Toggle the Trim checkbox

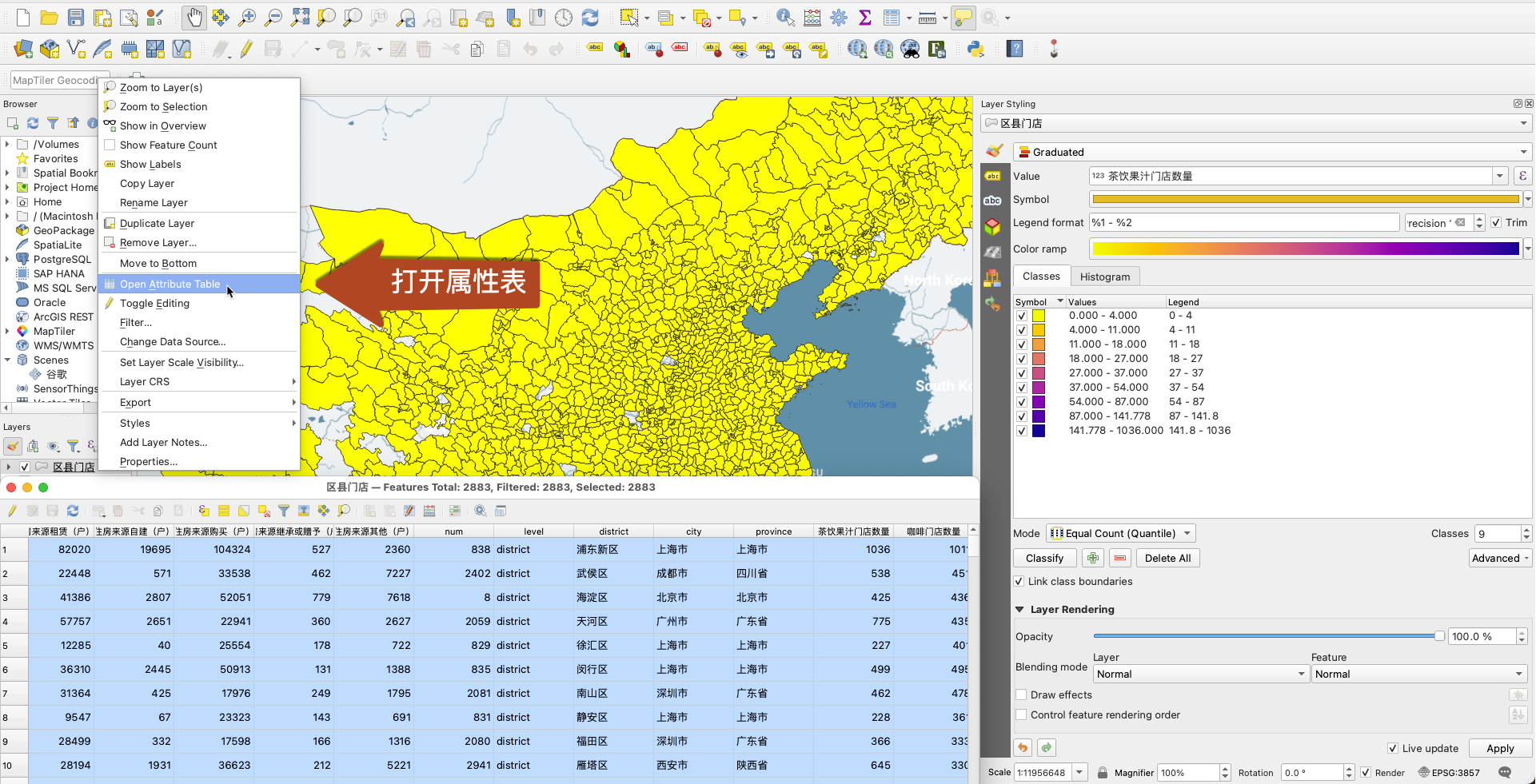point(1496,223)
